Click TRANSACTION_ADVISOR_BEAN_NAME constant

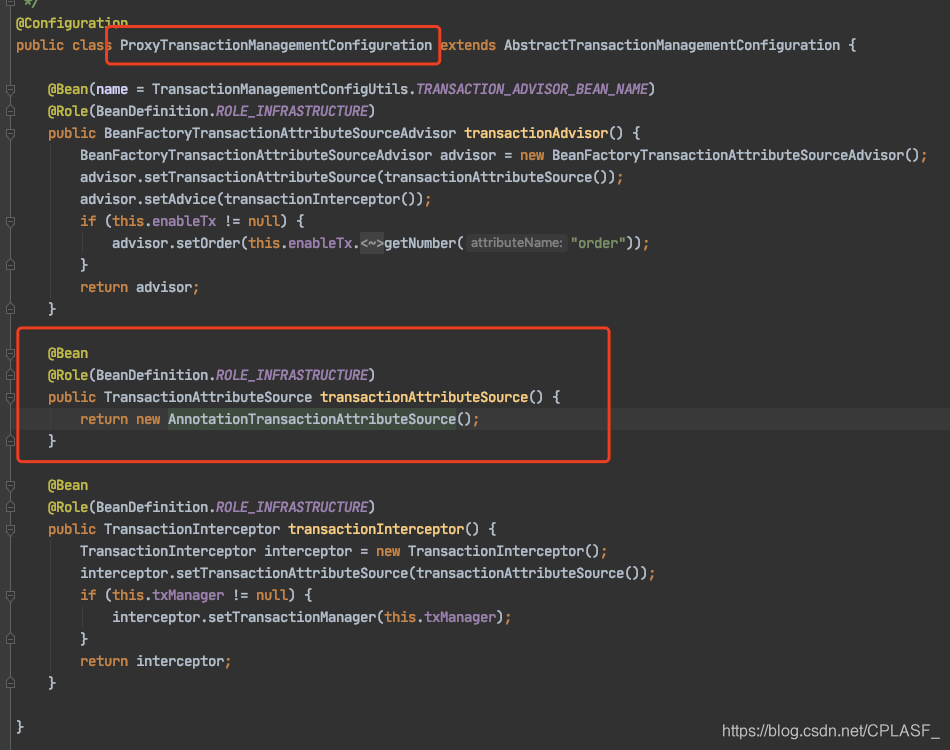532,89
